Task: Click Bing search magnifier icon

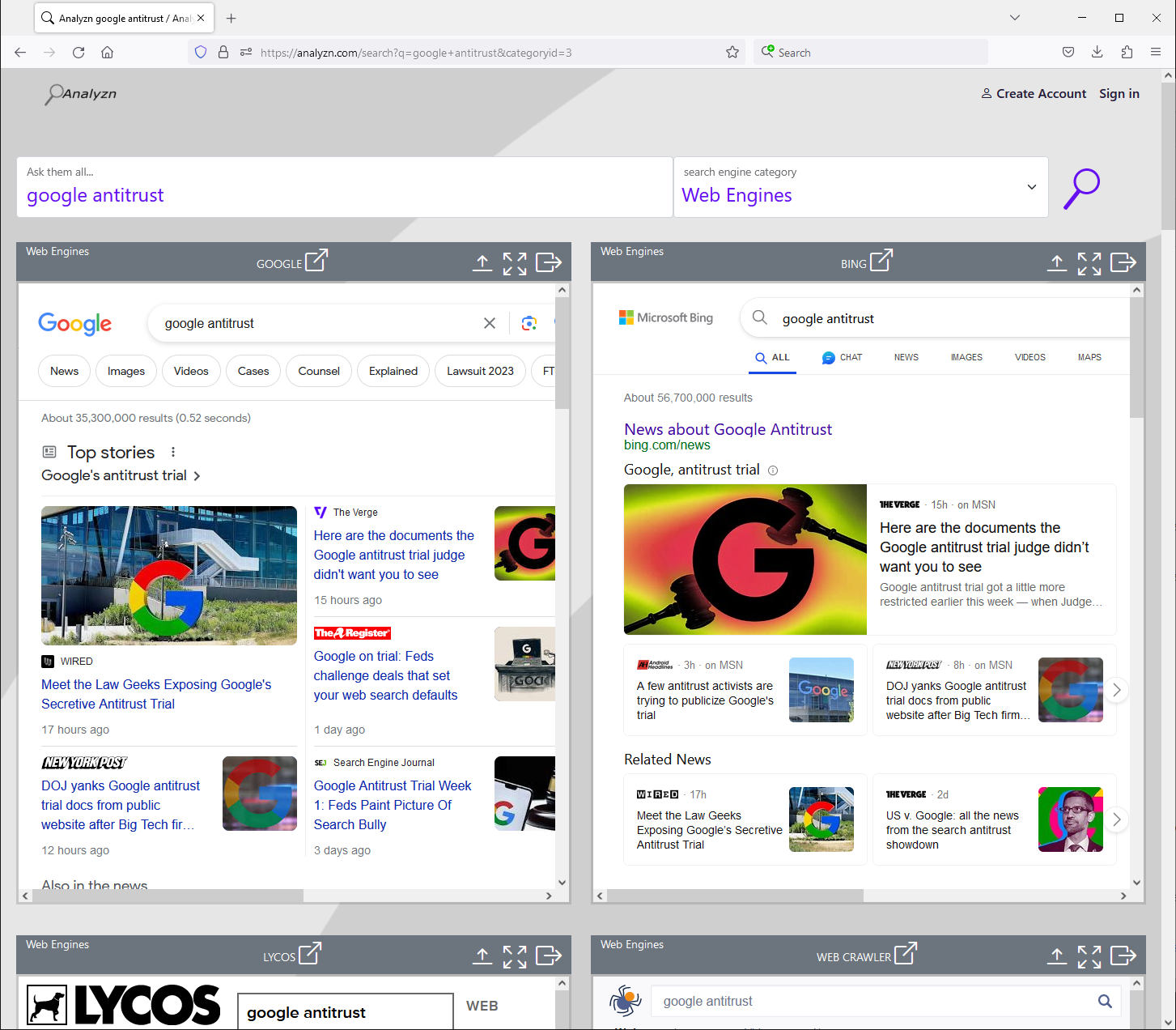Action: 760,317
